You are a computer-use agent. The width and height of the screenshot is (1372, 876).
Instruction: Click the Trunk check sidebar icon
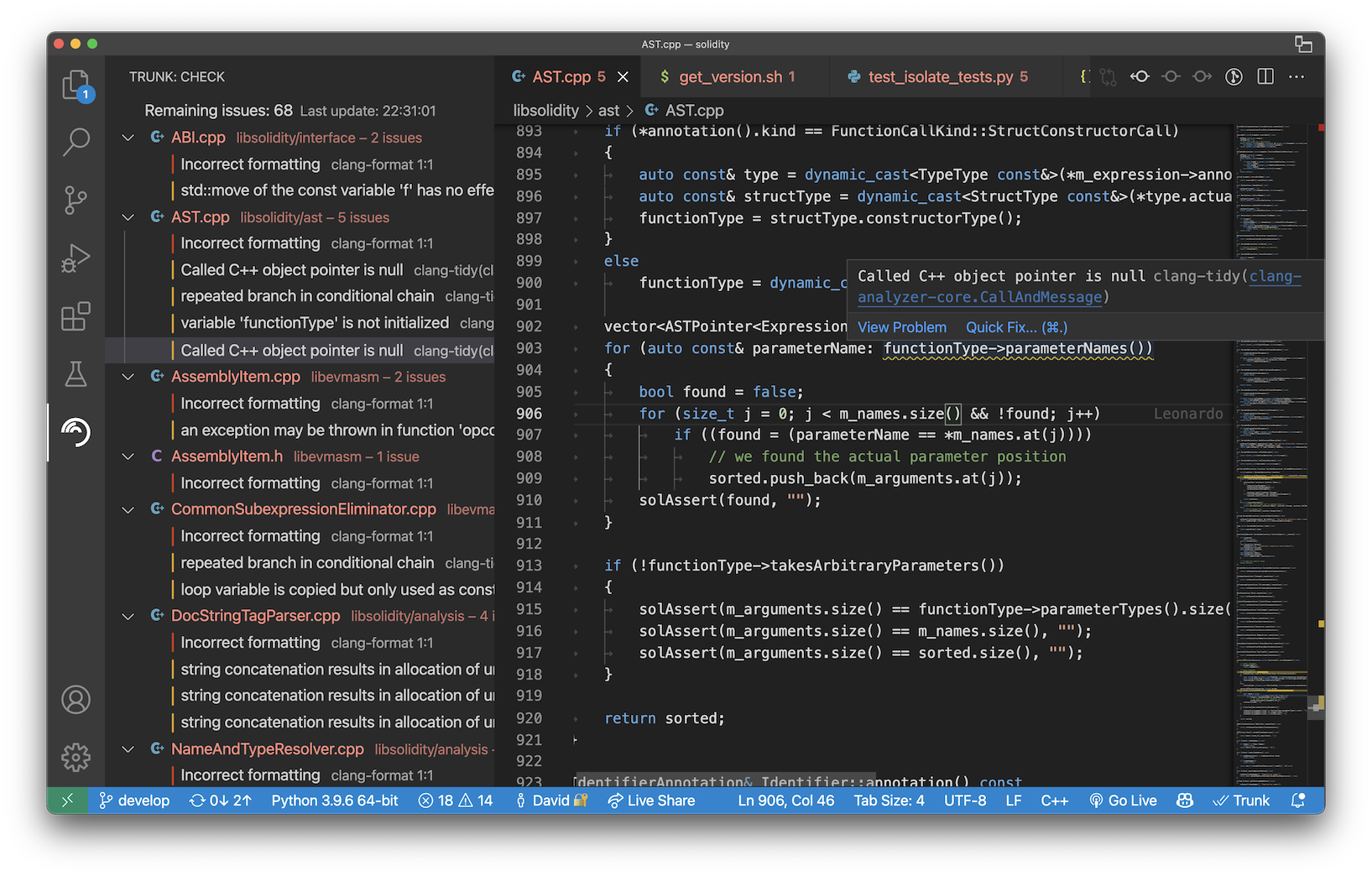76,432
